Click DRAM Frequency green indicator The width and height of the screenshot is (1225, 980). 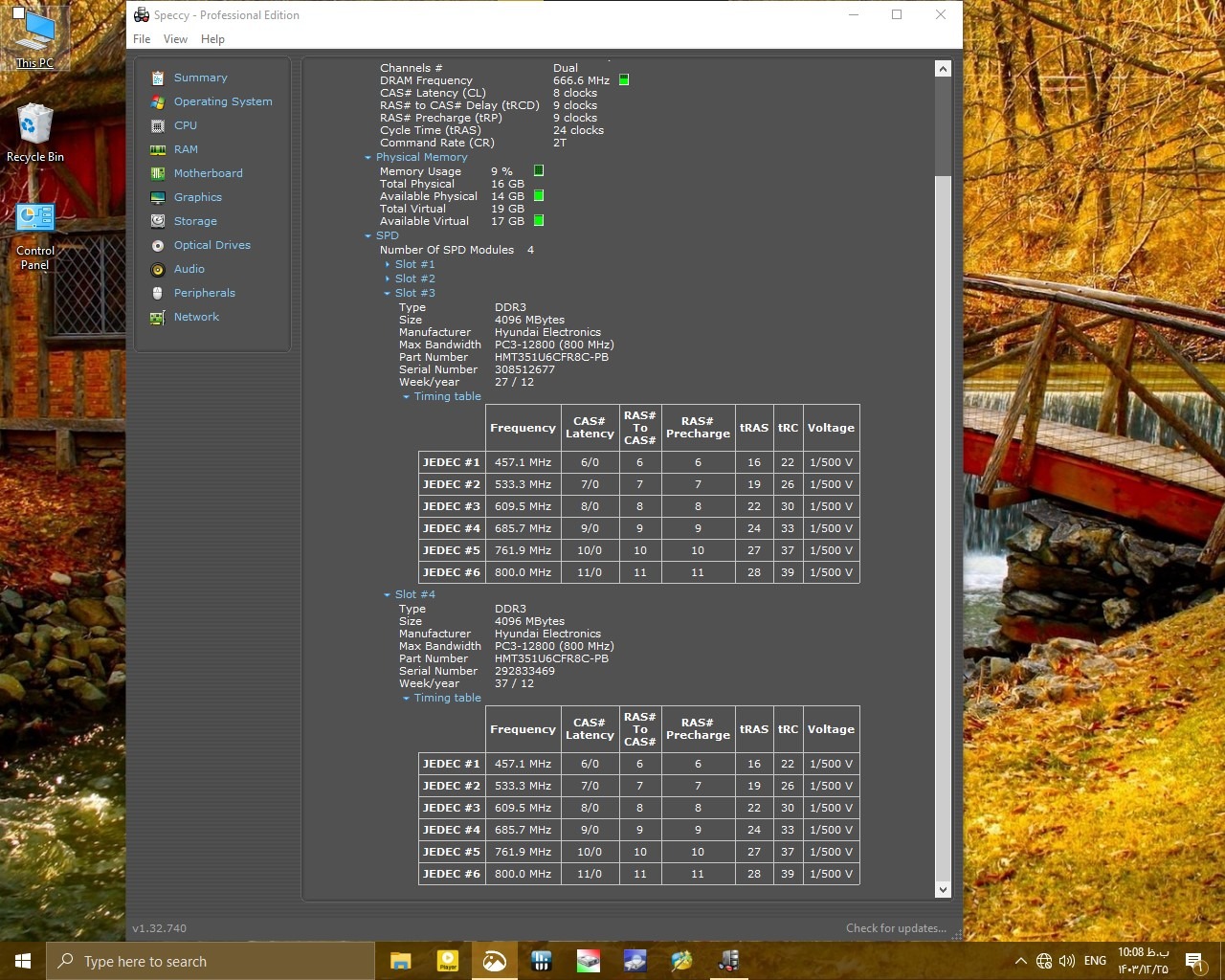click(x=624, y=80)
